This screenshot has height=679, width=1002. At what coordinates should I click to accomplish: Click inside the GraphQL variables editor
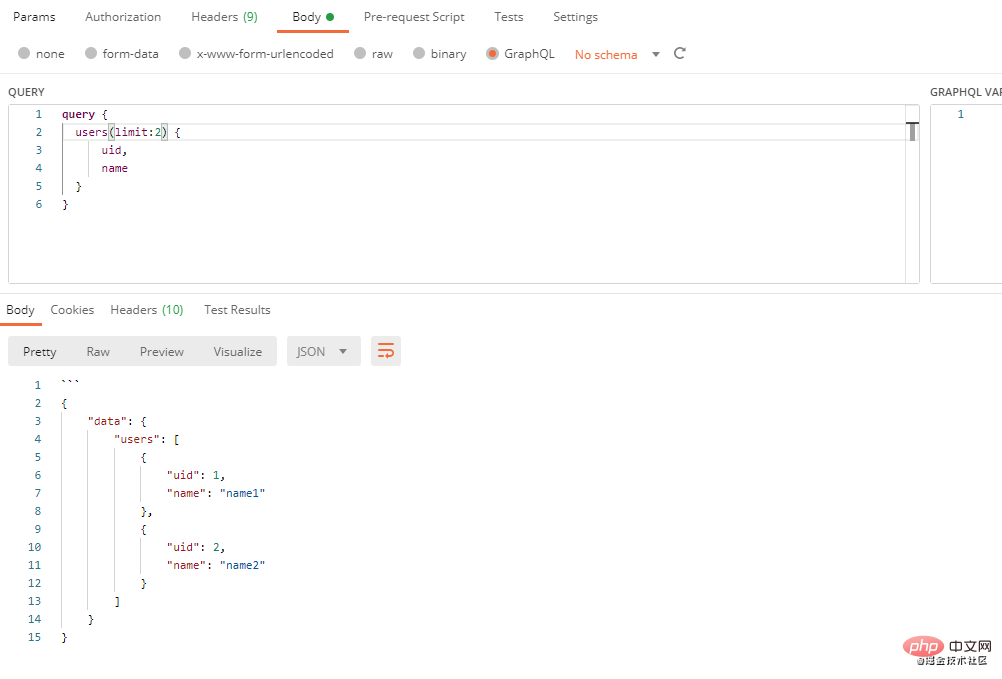click(966, 194)
